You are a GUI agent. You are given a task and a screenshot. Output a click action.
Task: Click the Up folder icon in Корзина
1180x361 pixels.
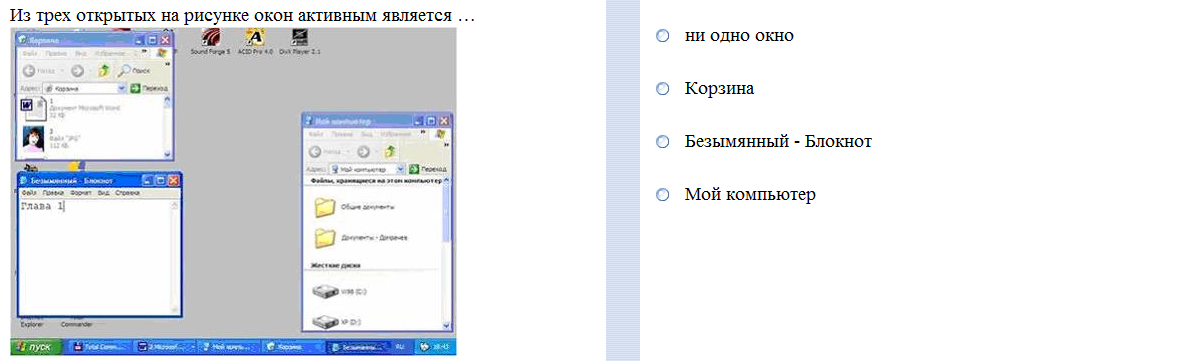point(105,71)
